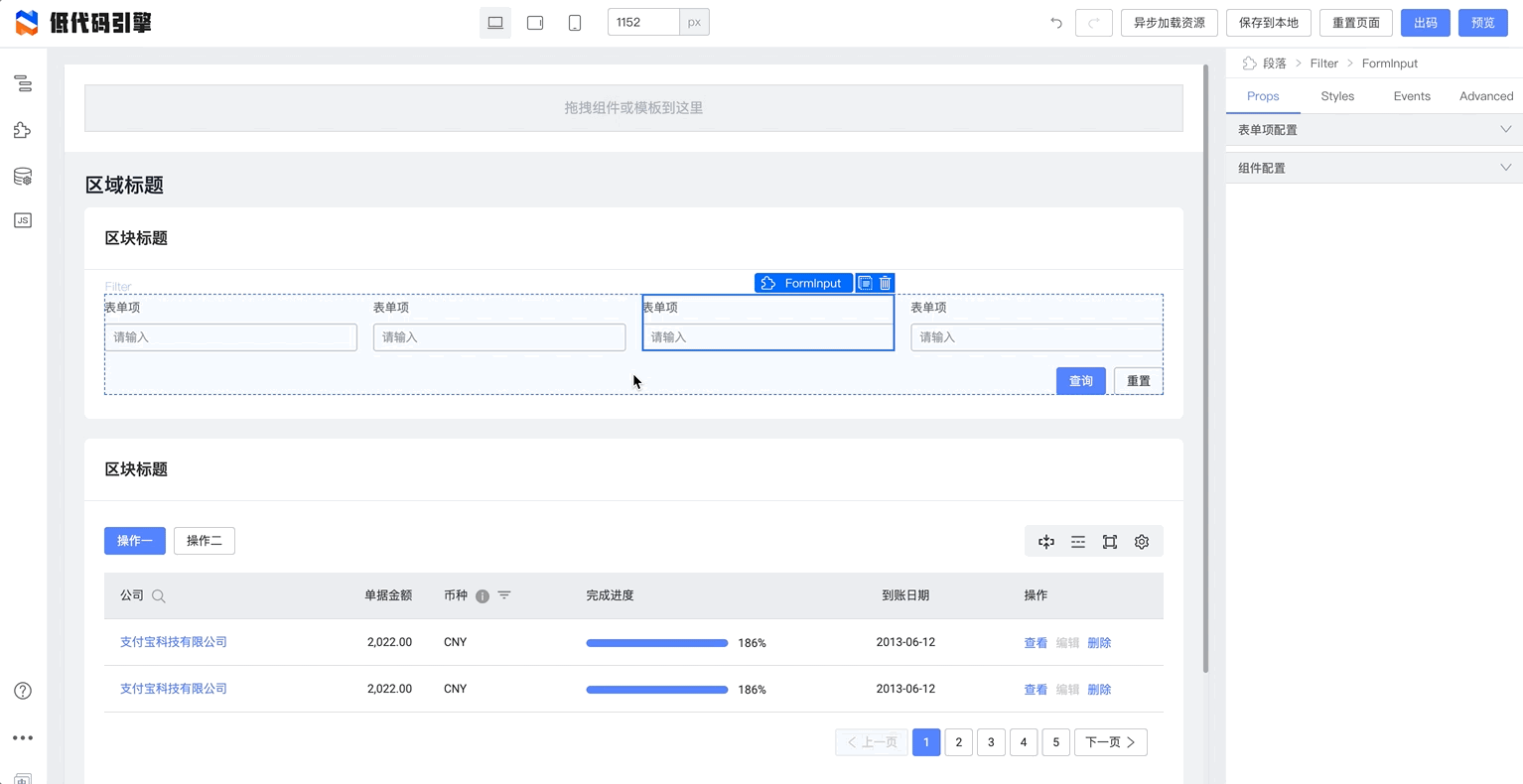Delete the selected FormInput component
This screenshot has height=784, width=1523.
(x=886, y=283)
